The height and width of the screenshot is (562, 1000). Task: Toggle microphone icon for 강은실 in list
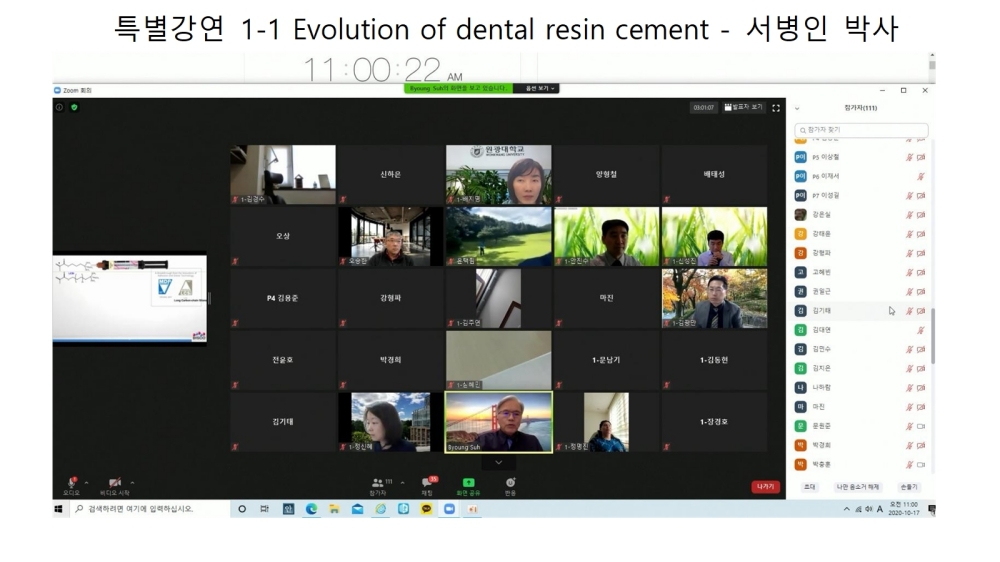pyautogui.click(x=909, y=215)
